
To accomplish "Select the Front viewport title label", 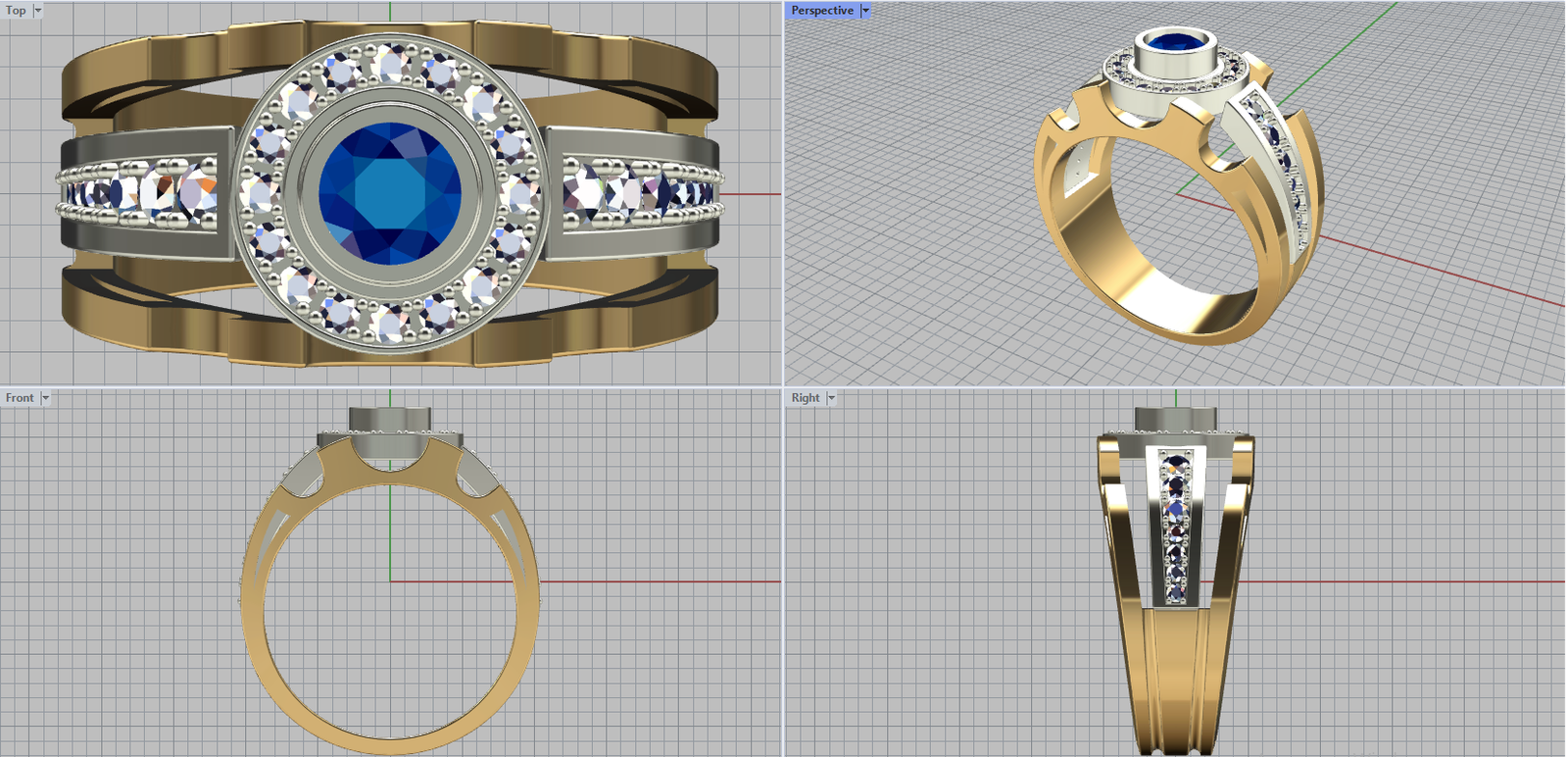I will point(20,398).
